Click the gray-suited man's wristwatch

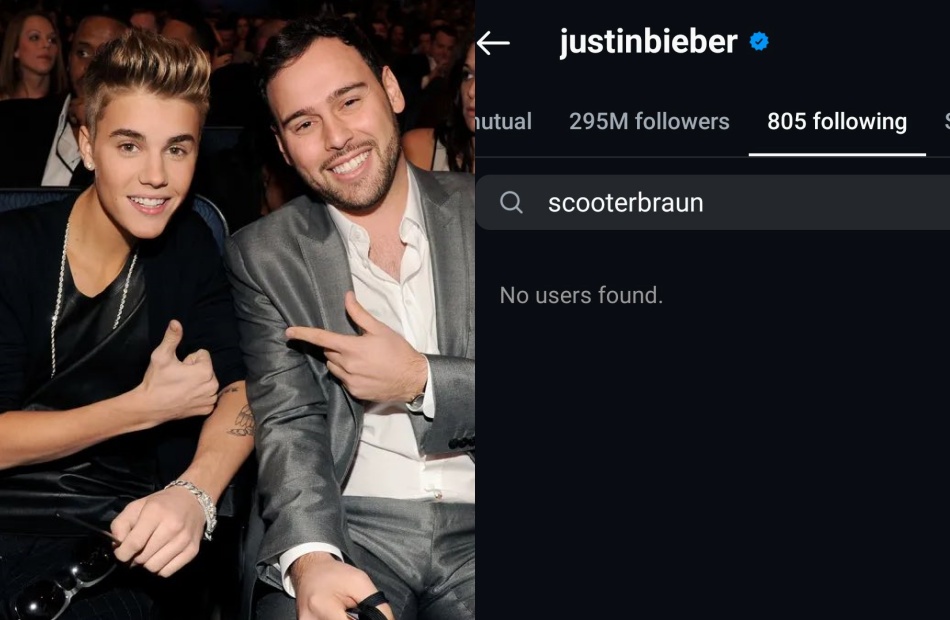click(416, 401)
